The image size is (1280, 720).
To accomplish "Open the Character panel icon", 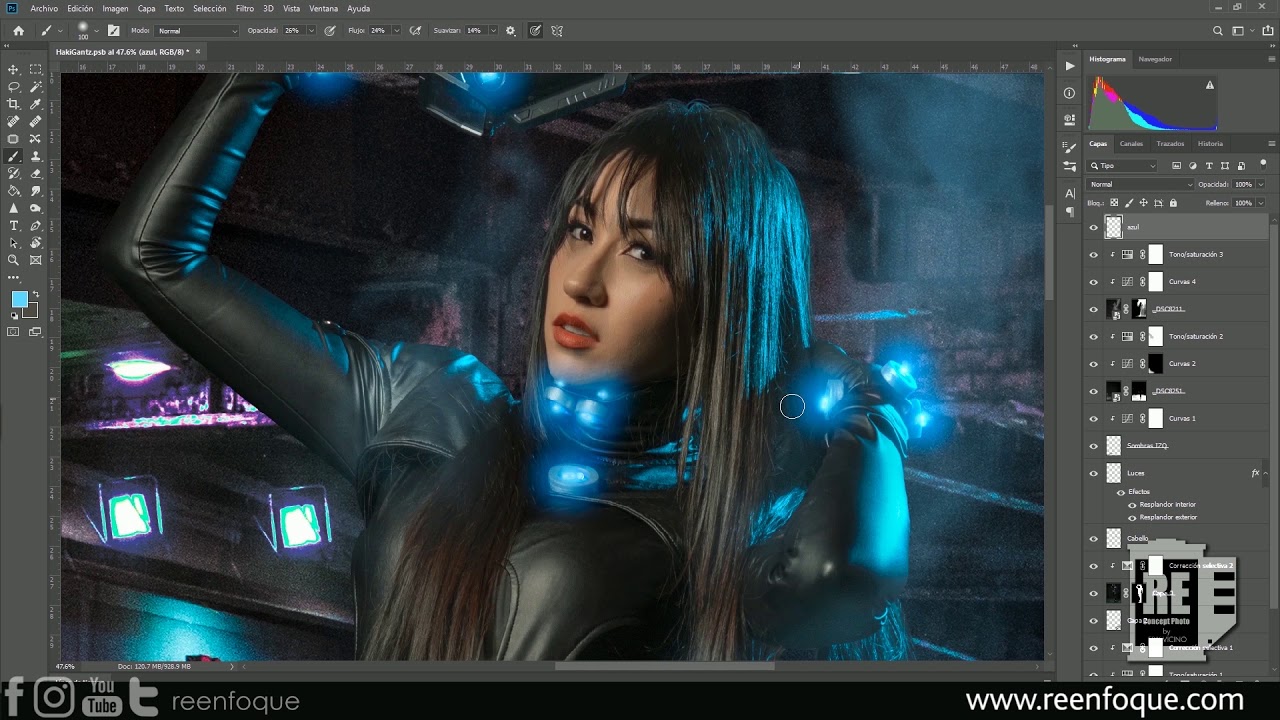I will tap(1070, 193).
